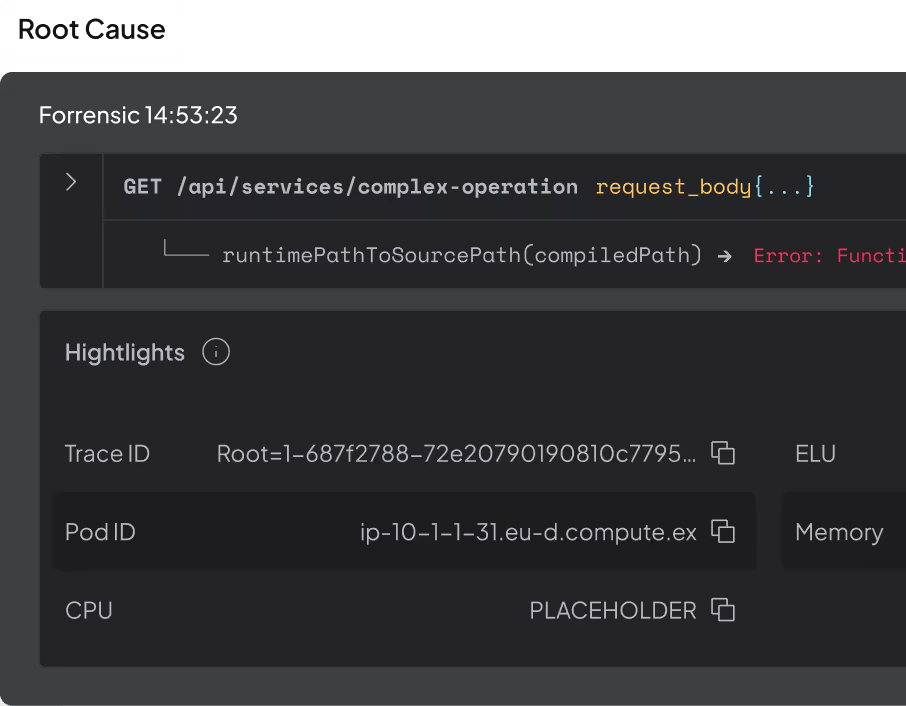Screen dimensions: 906x706
Task: Collapse the Hightlights panel
Action: coord(124,352)
